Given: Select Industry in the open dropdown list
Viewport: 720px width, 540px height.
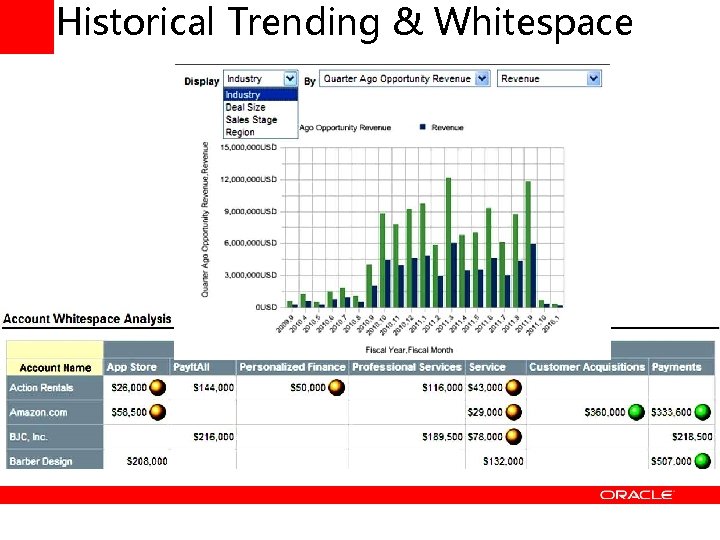Looking at the screenshot, I should coord(260,95).
